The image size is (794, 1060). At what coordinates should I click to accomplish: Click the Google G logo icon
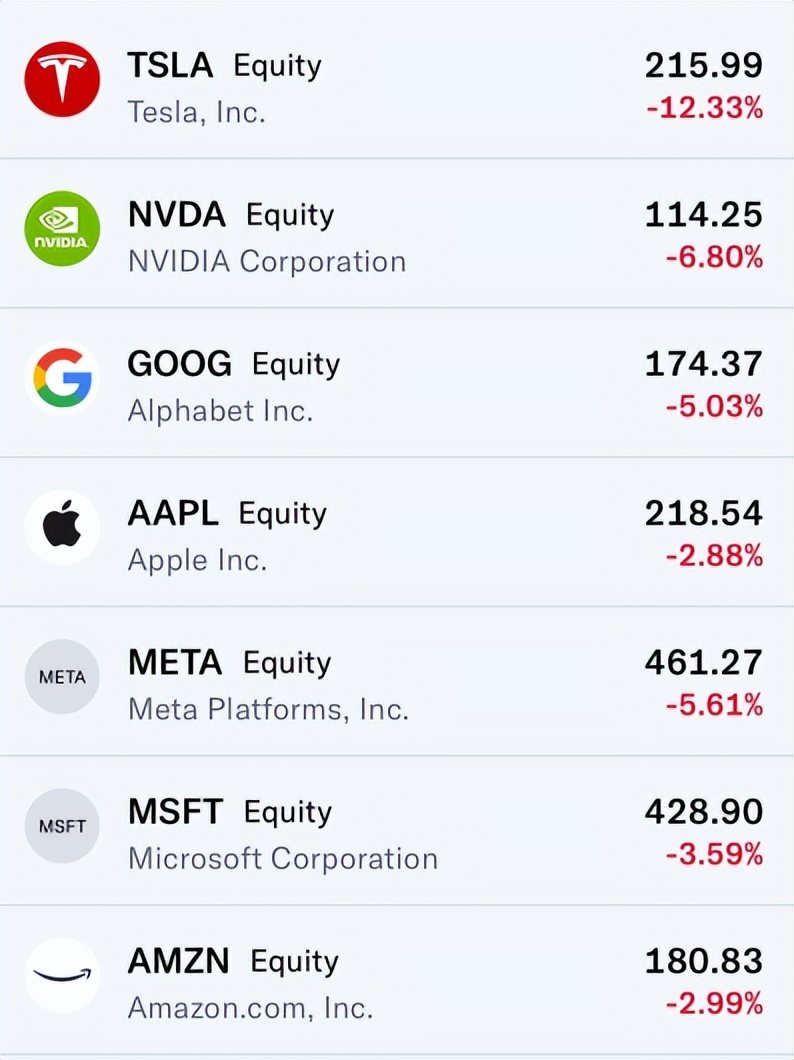[62, 378]
